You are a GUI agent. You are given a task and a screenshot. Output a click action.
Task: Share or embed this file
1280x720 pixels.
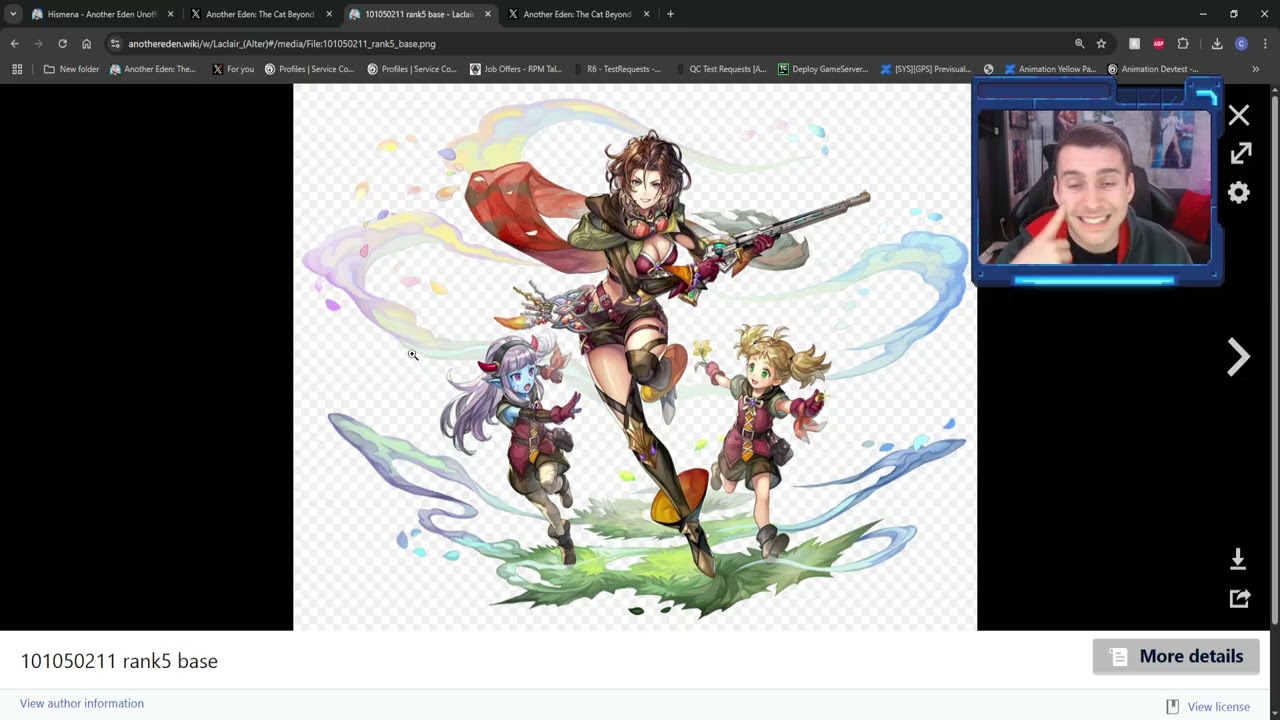coord(1239,599)
